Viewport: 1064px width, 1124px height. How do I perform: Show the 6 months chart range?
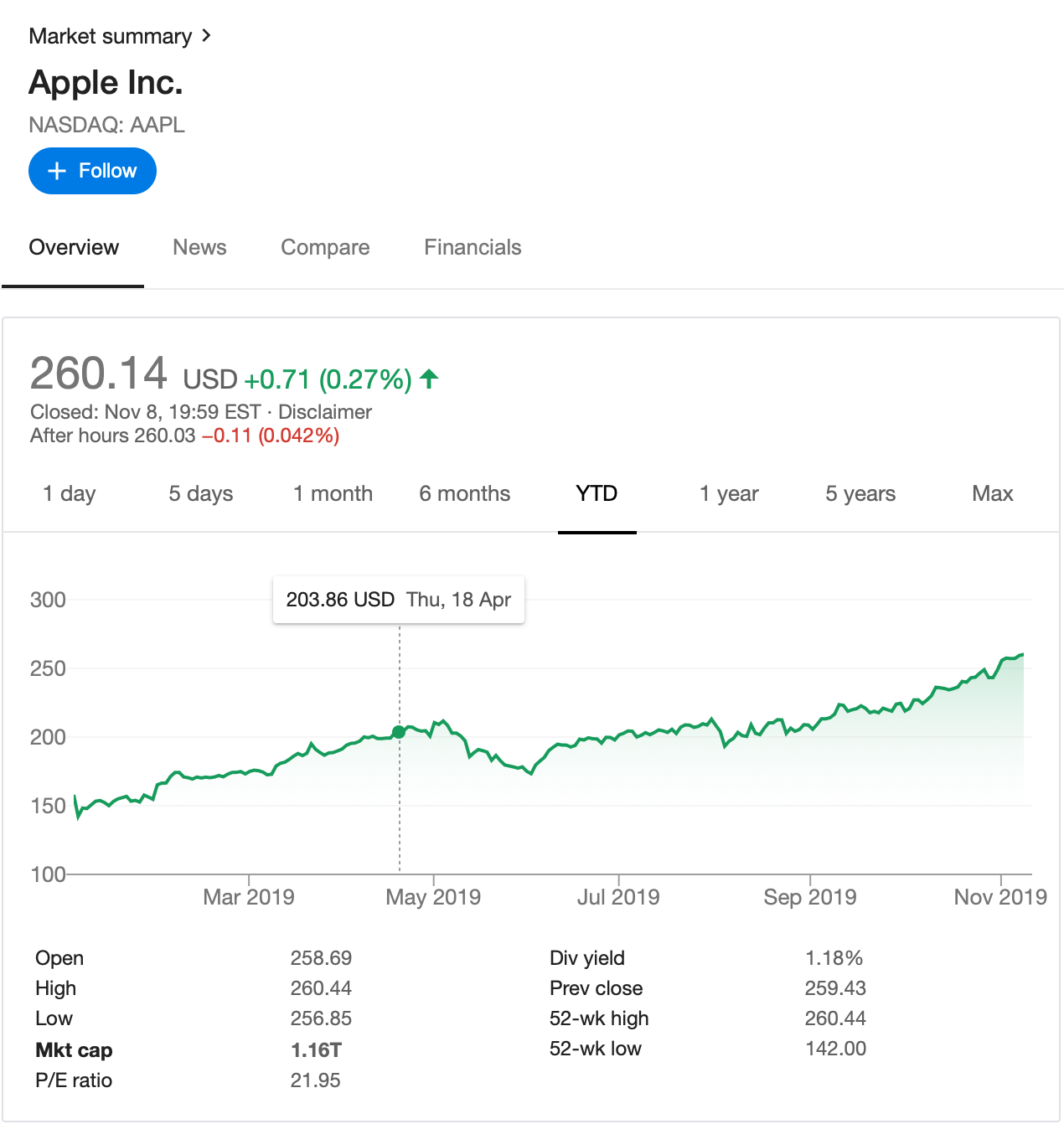tap(465, 493)
